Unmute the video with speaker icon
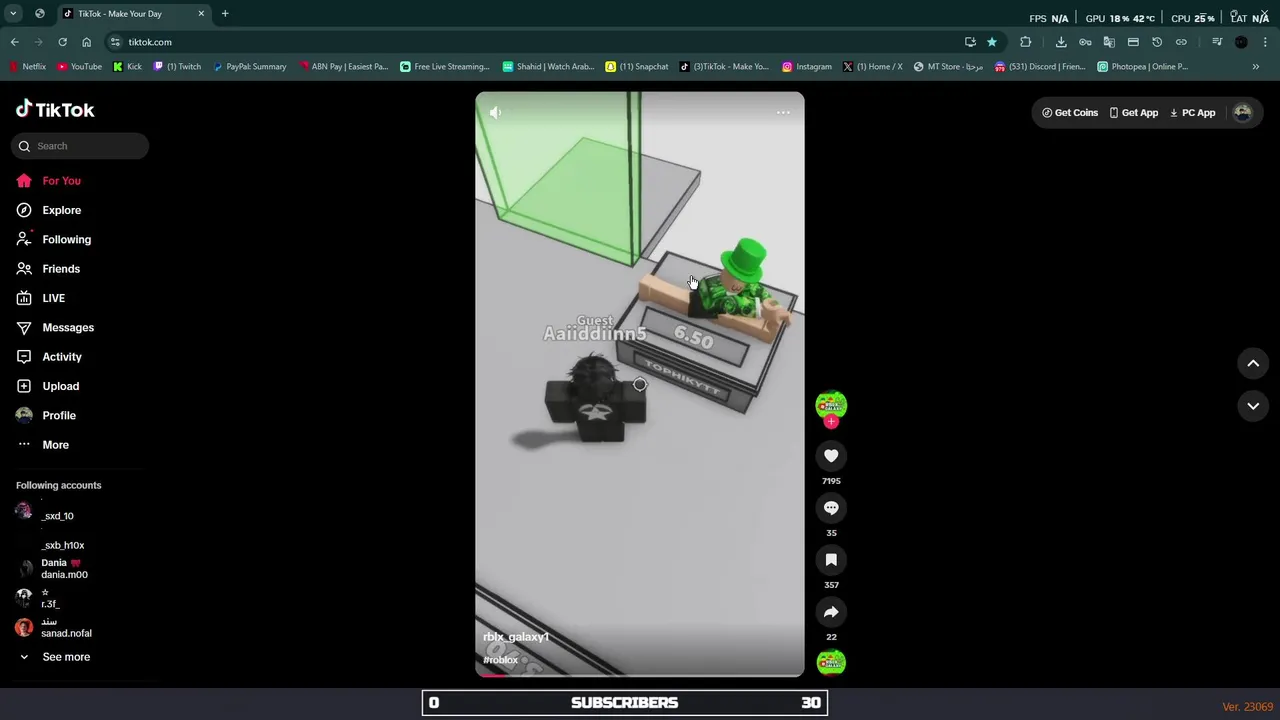This screenshot has height=720, width=1280. pos(495,113)
